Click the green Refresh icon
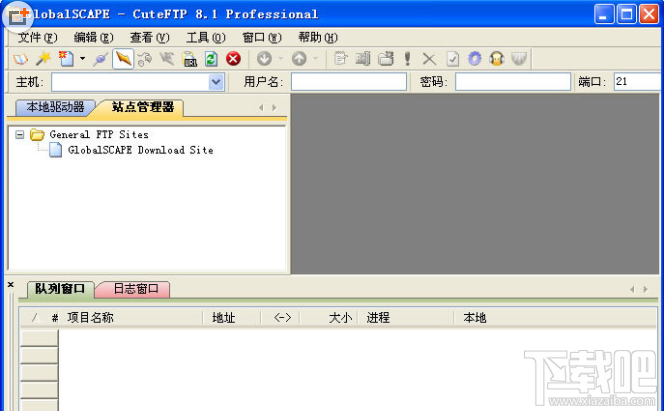The height and width of the screenshot is (411, 664). pos(211,58)
